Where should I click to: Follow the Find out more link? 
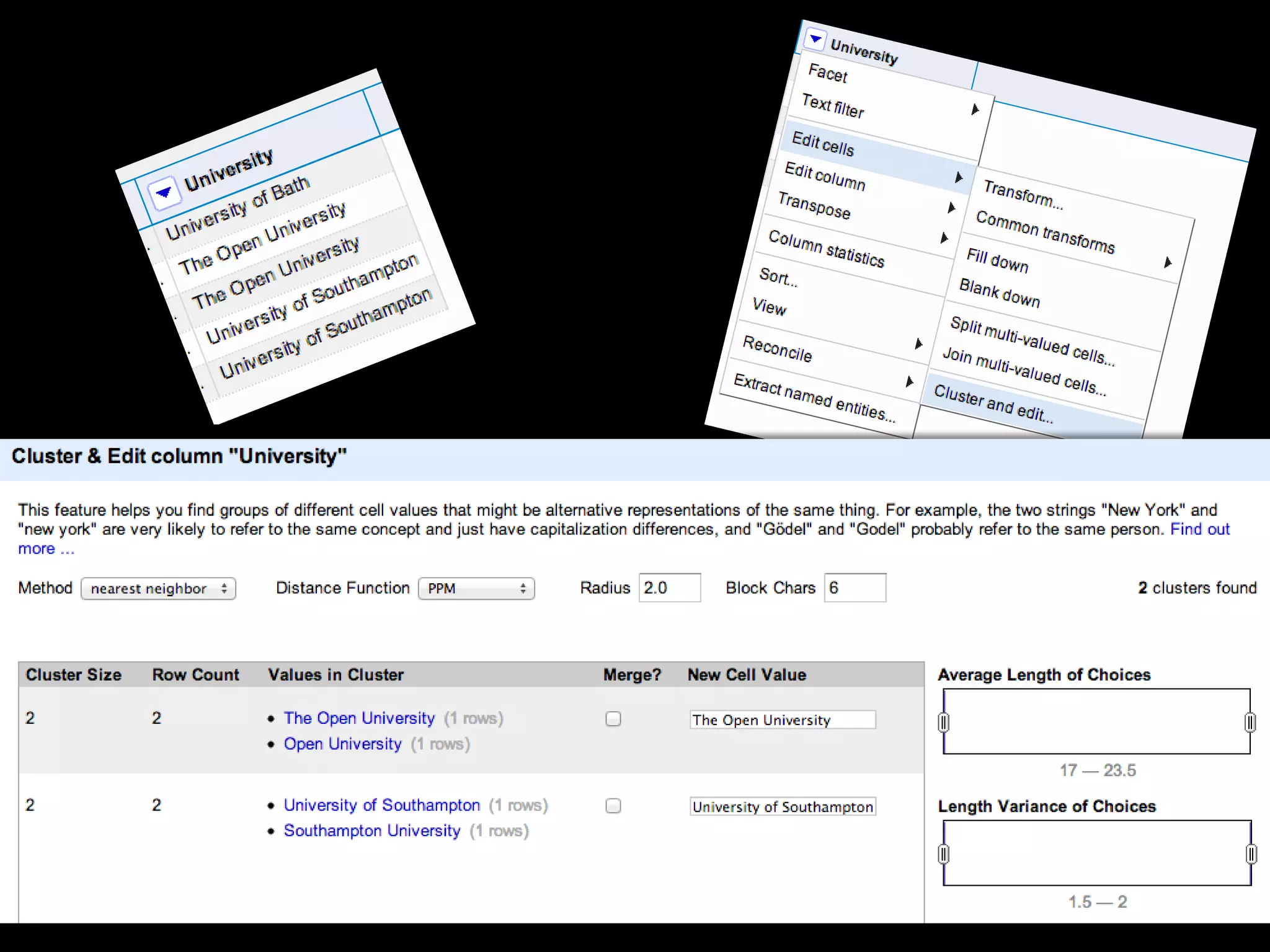tap(1199, 529)
